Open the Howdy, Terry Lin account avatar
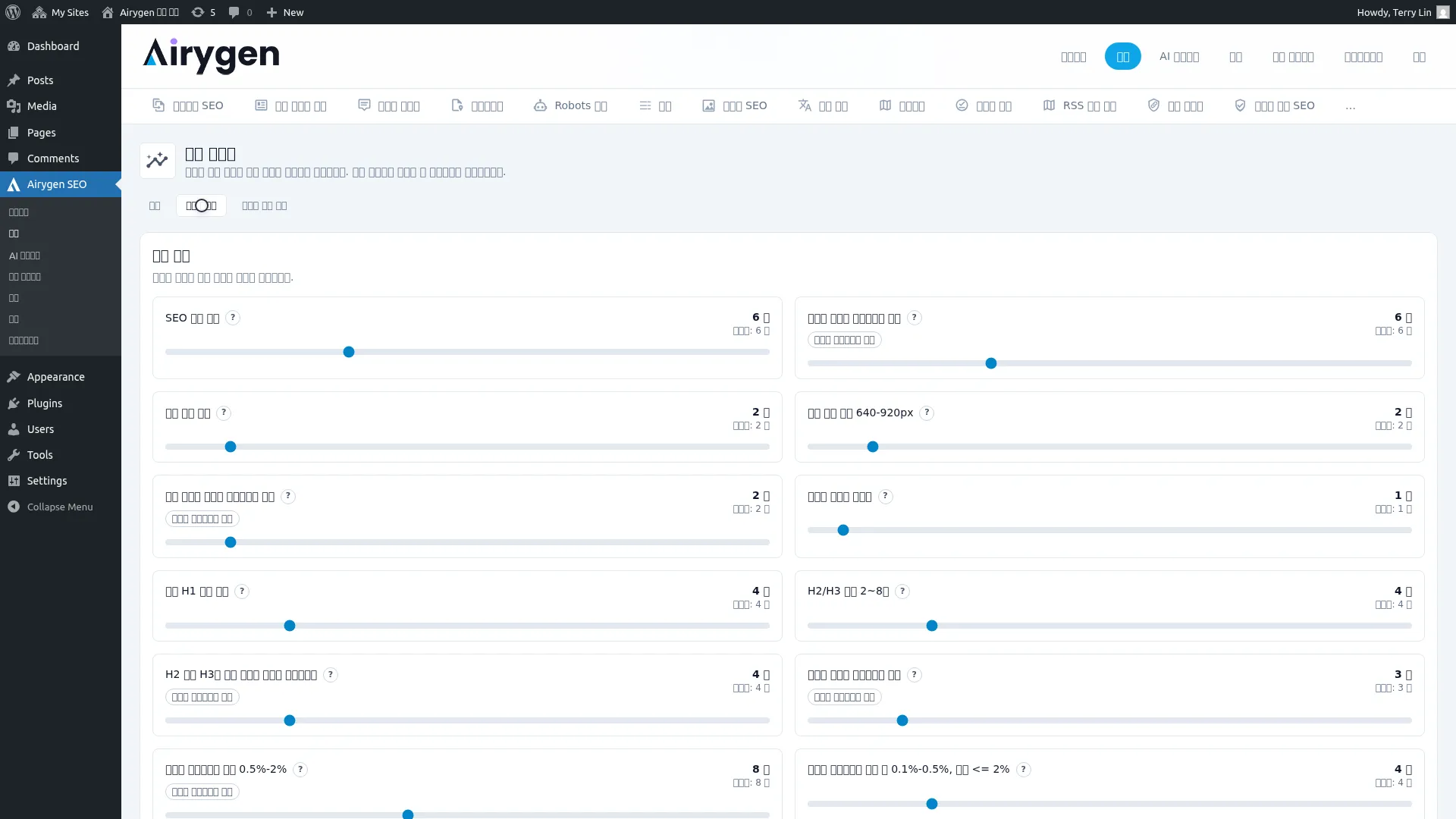The width and height of the screenshot is (1456, 819). click(x=1442, y=12)
